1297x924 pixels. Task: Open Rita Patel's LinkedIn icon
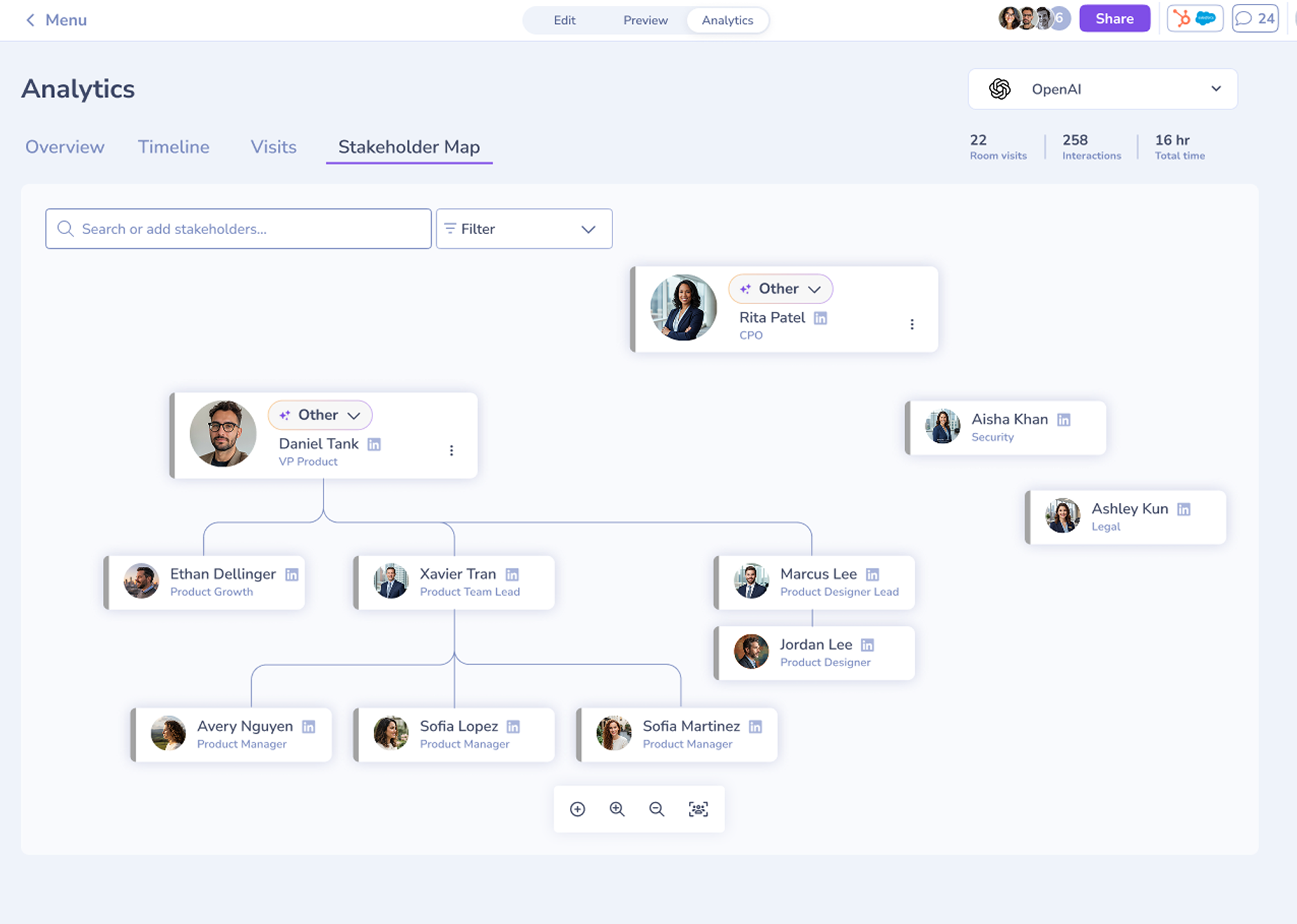820,318
